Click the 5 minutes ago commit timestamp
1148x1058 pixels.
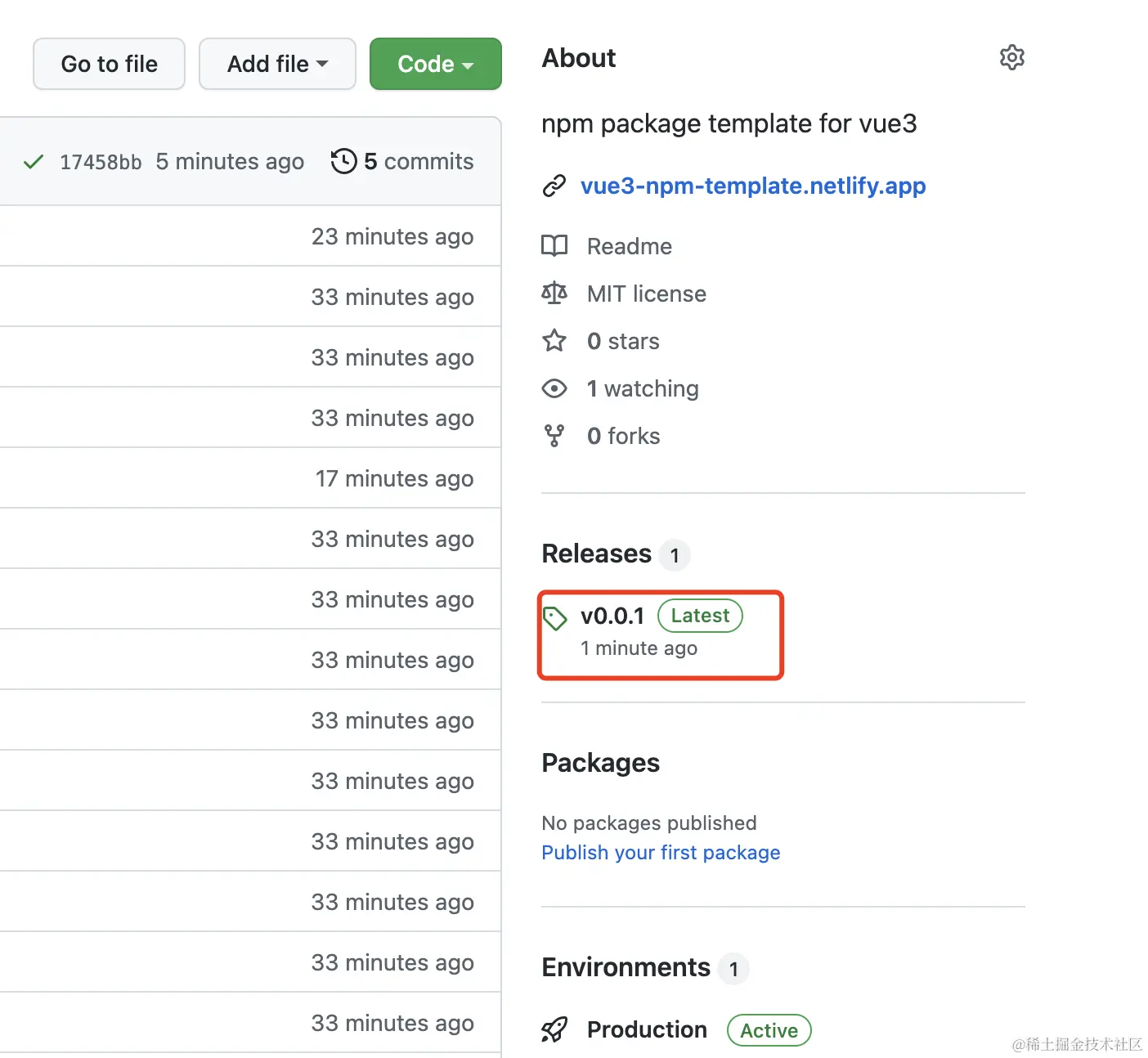[230, 162]
